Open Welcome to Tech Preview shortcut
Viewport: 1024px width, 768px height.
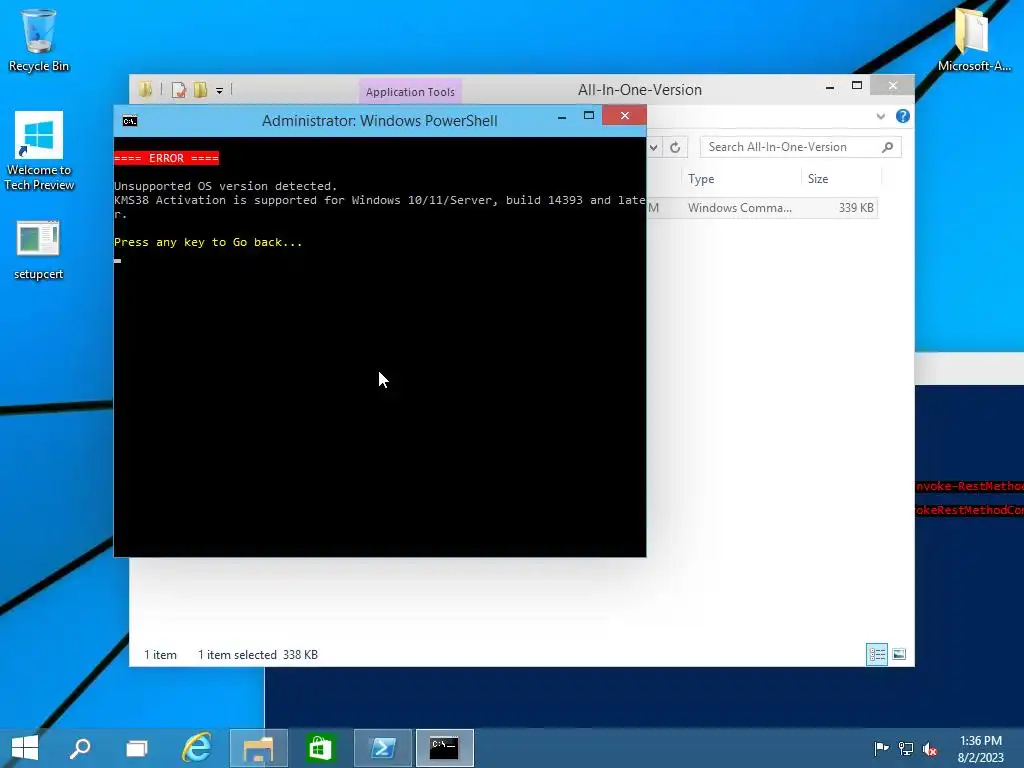(39, 152)
